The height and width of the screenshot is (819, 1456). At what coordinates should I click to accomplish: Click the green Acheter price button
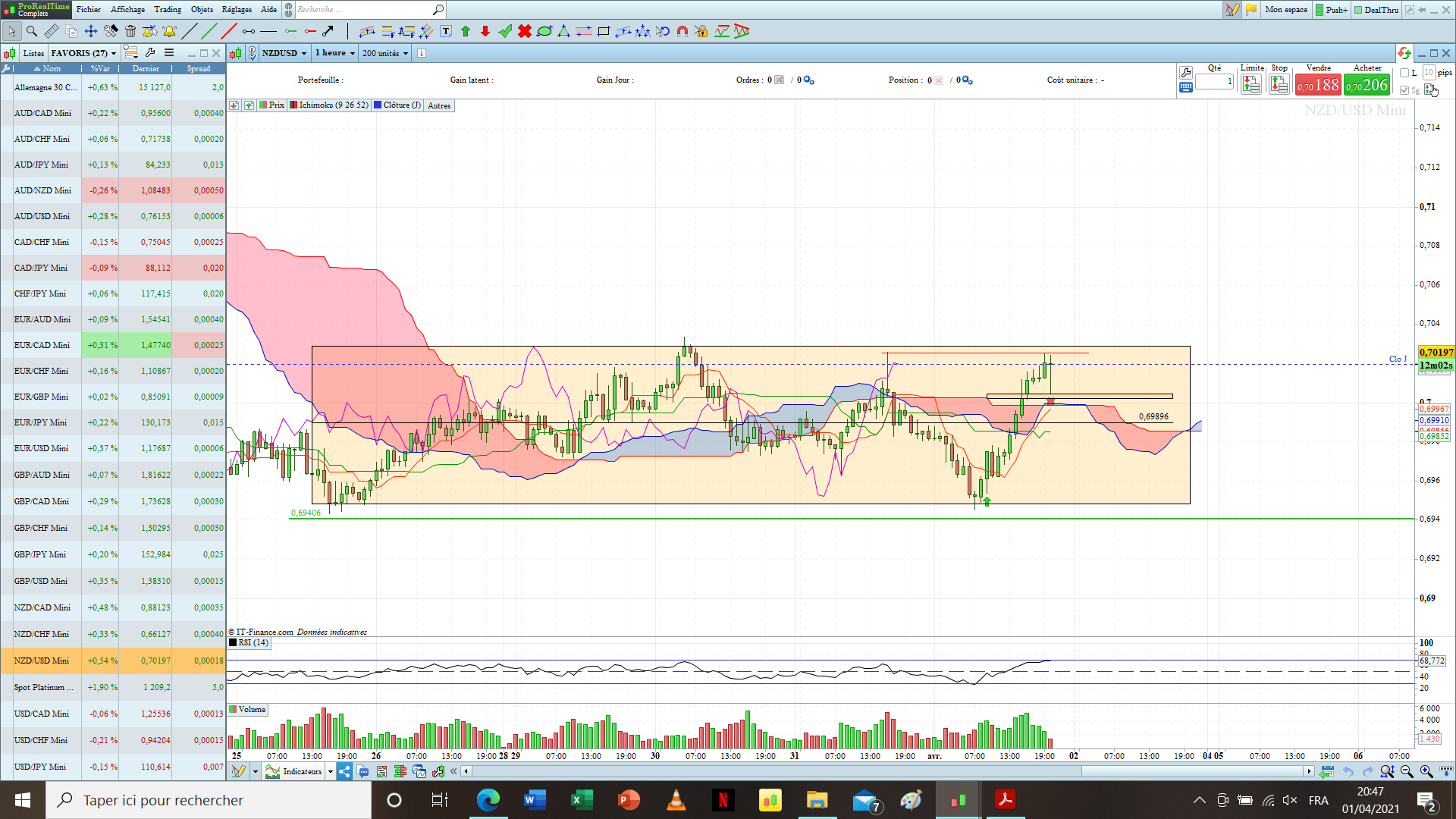[x=1367, y=85]
